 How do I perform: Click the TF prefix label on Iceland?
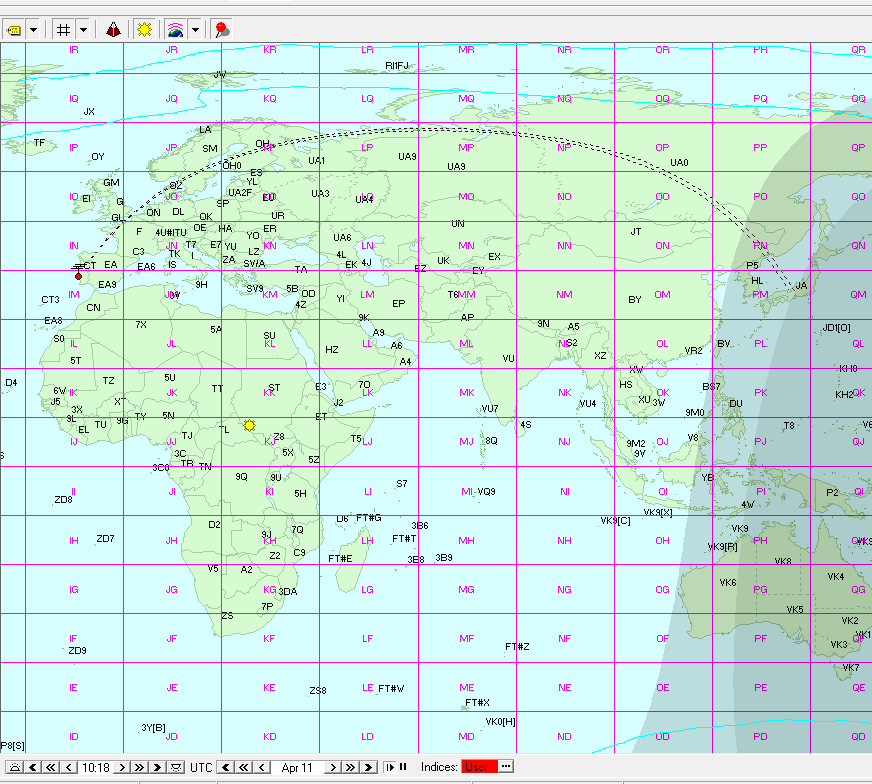click(39, 142)
